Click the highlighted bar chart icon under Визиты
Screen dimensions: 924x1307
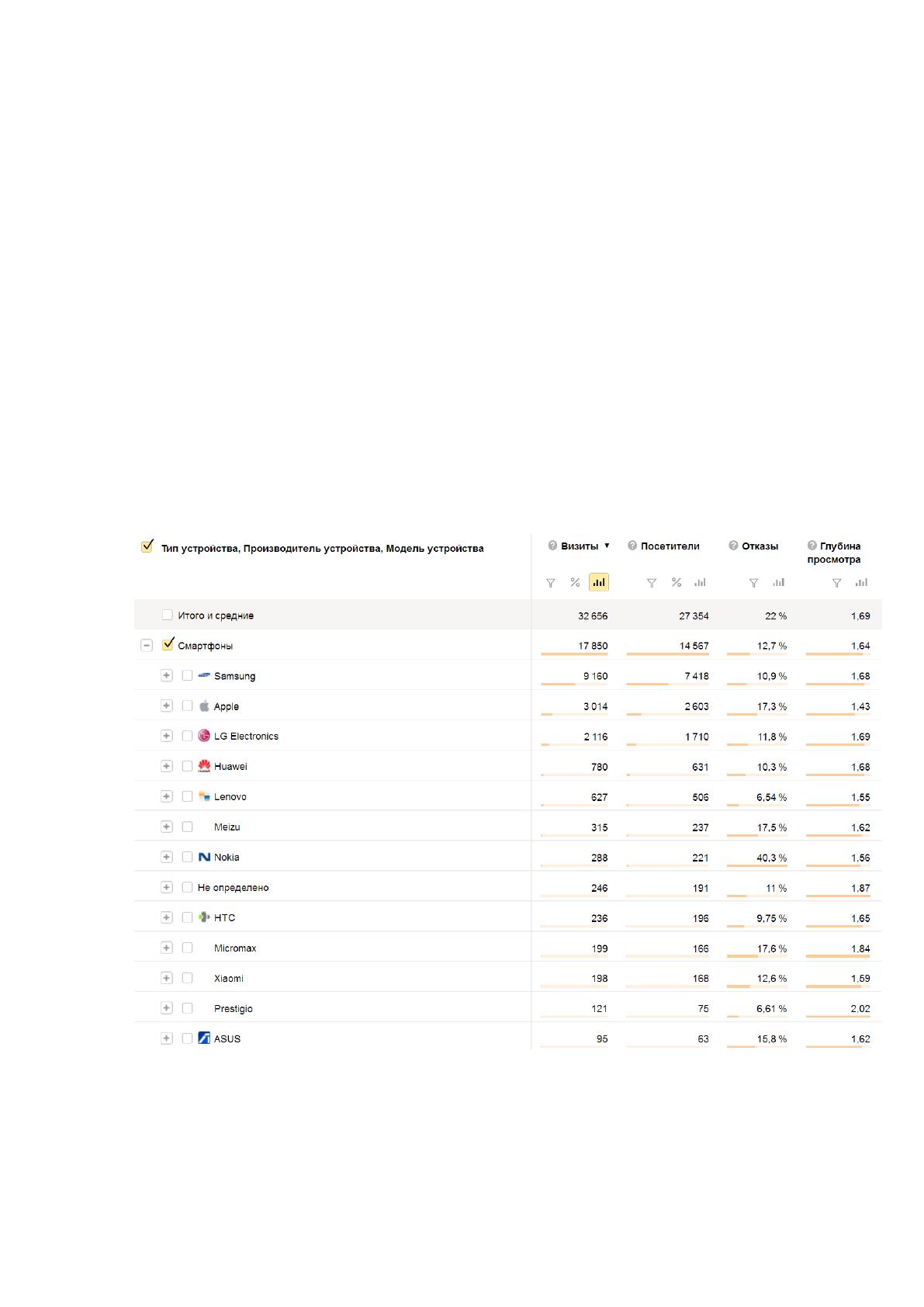tap(599, 582)
